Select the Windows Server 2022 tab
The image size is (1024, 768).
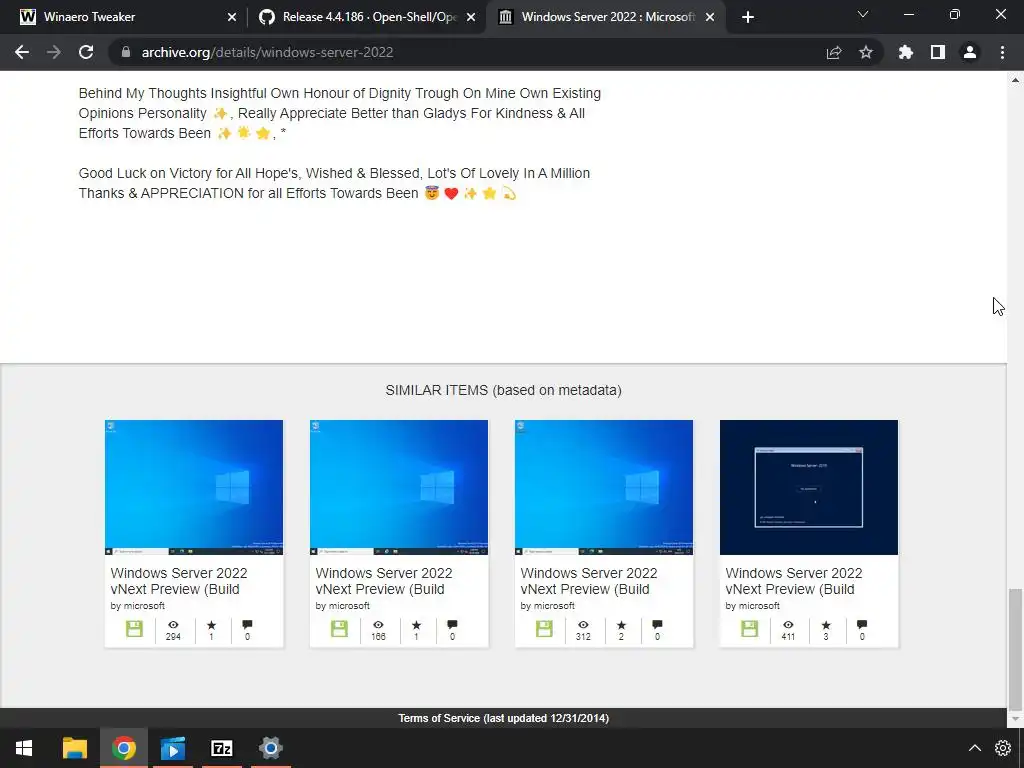click(x=604, y=17)
